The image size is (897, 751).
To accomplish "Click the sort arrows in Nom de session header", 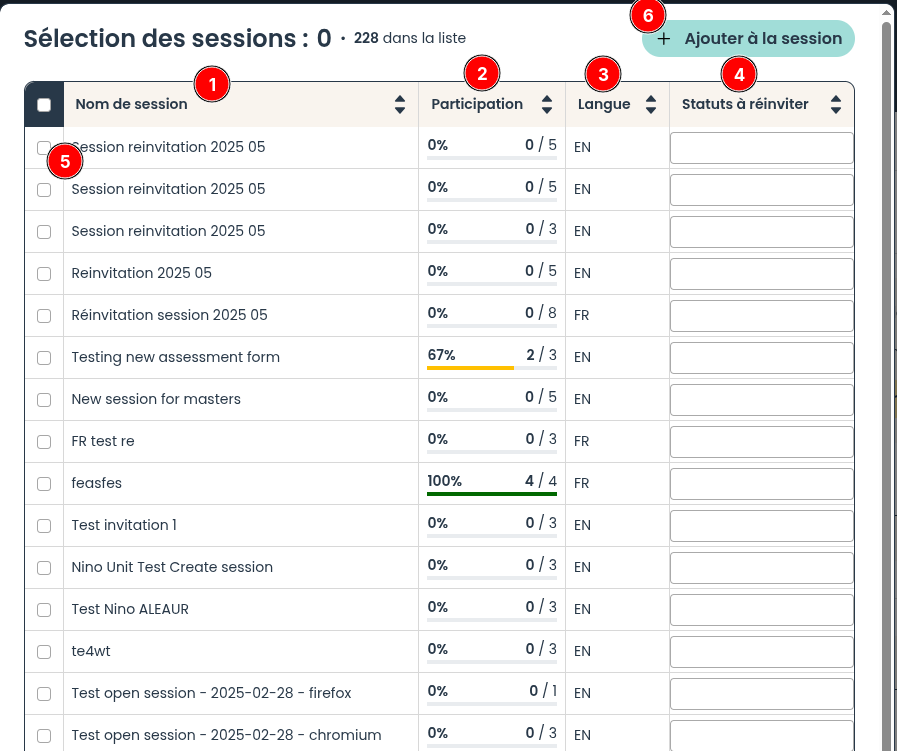I will (x=400, y=104).
